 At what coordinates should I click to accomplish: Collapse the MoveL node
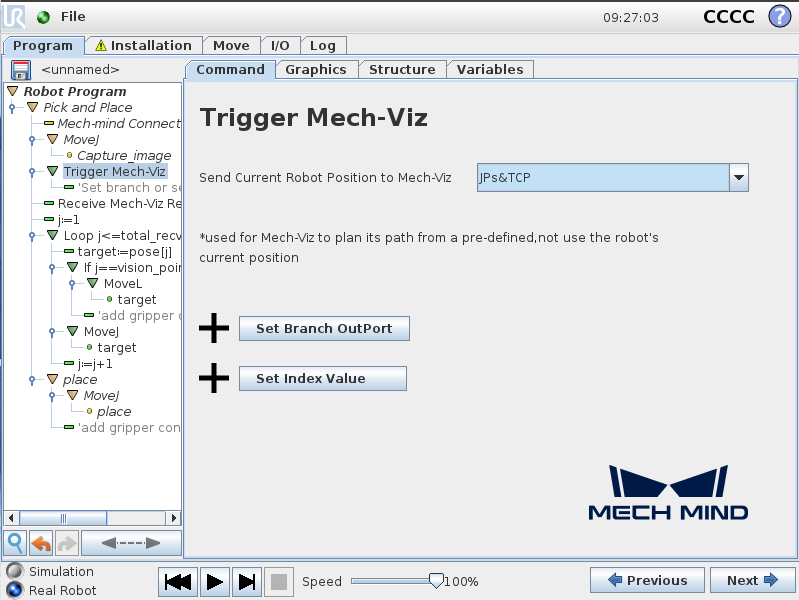[x=93, y=283]
